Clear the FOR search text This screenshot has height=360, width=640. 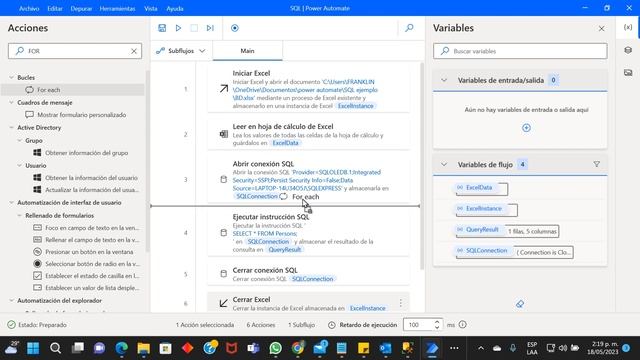click(134, 51)
